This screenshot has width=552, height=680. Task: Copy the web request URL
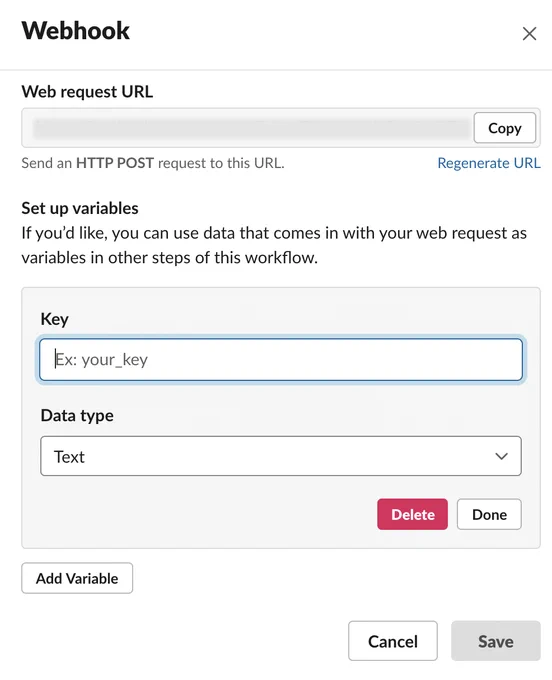coord(505,128)
